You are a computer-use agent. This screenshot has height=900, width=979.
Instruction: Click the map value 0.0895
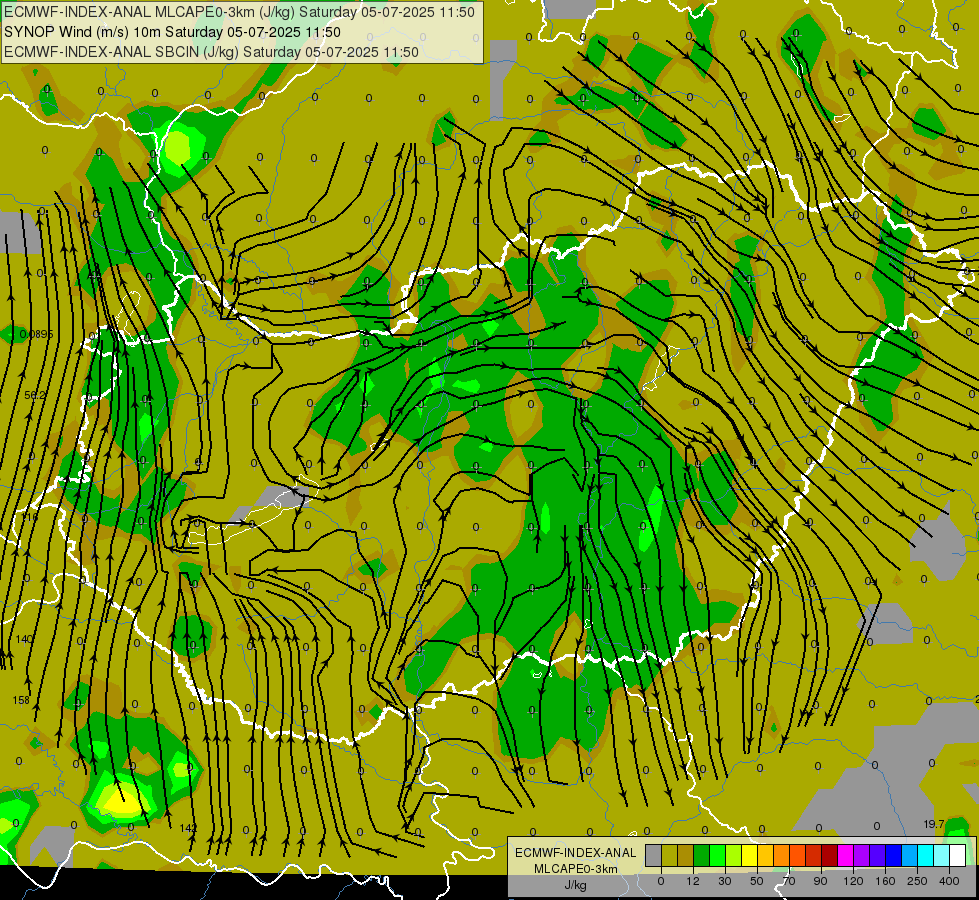click(x=36, y=335)
